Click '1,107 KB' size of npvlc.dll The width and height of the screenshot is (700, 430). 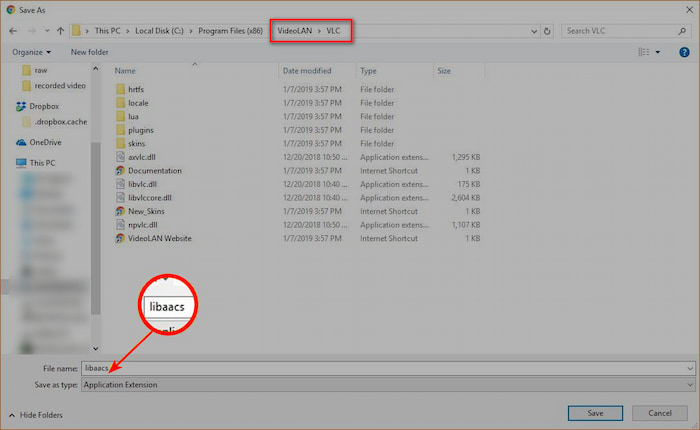coord(466,225)
